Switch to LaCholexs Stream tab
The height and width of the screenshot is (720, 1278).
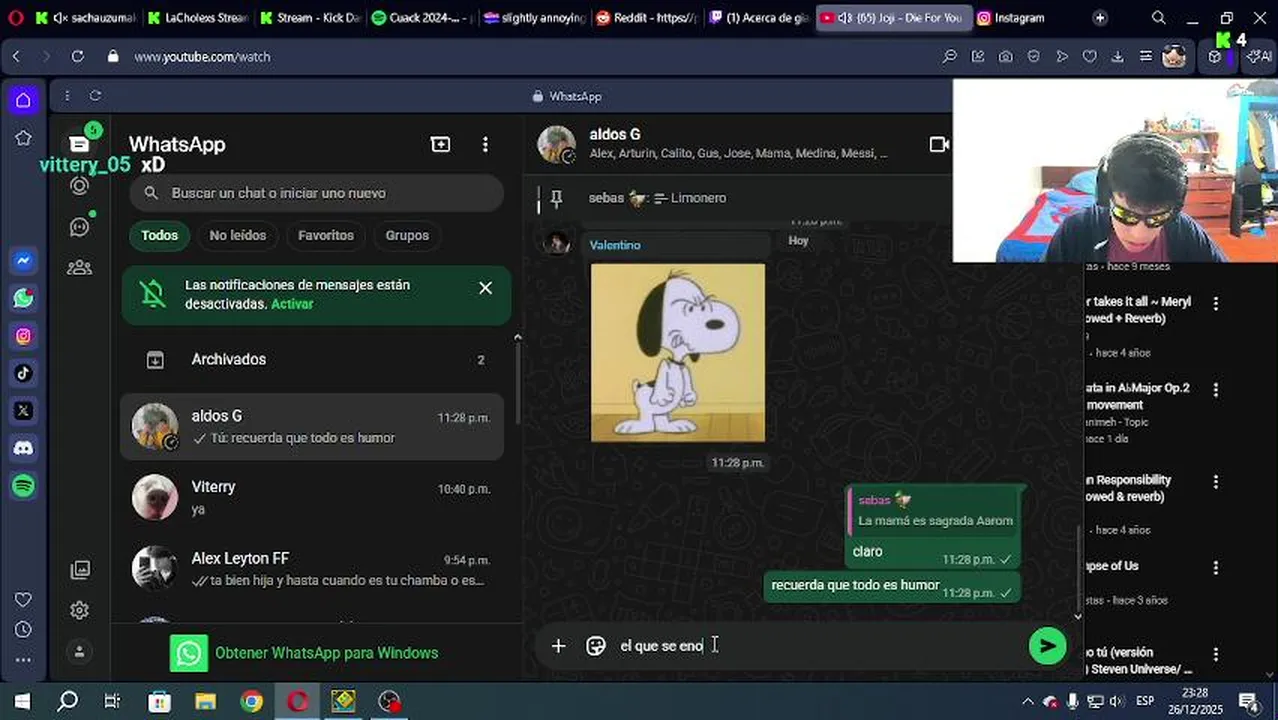click(198, 18)
